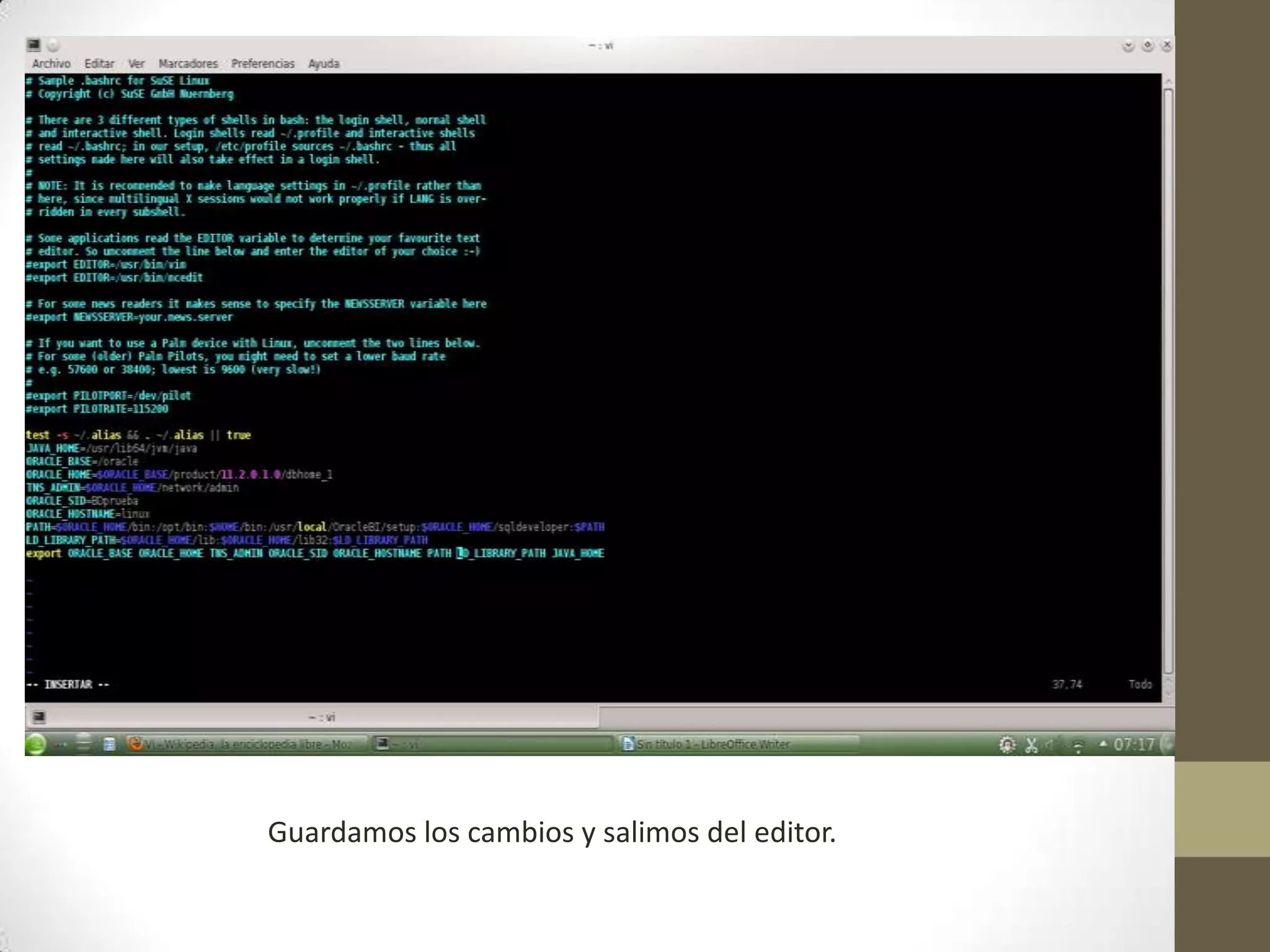1270x952 pixels.
Task: Close the vi terminal window
Action: point(1166,45)
